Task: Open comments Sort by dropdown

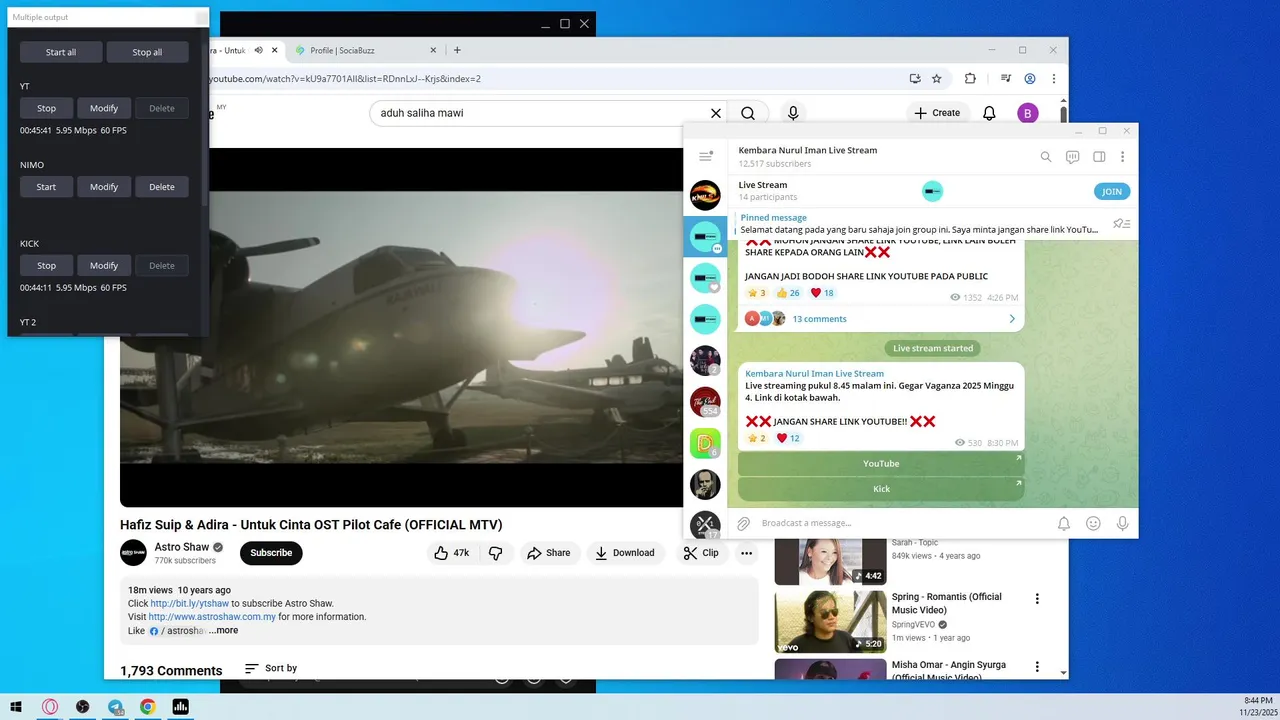Action: pos(271,668)
